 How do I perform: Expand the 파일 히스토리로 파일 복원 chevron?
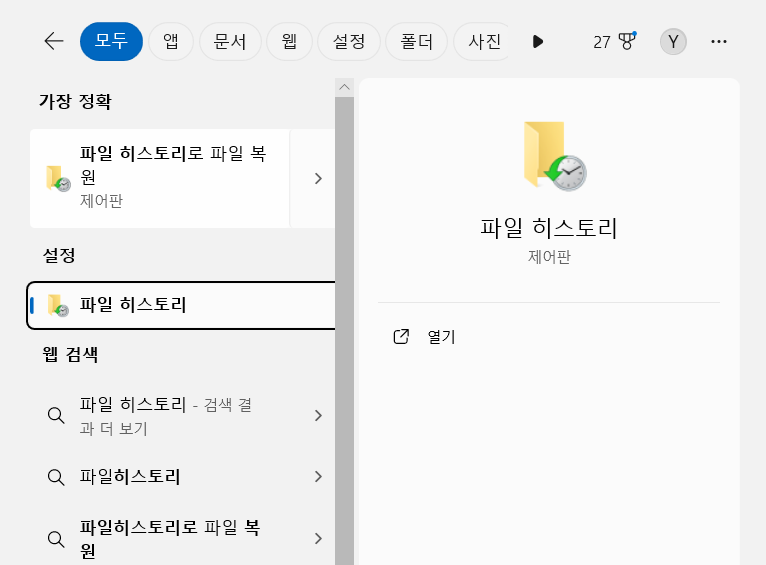(318, 178)
